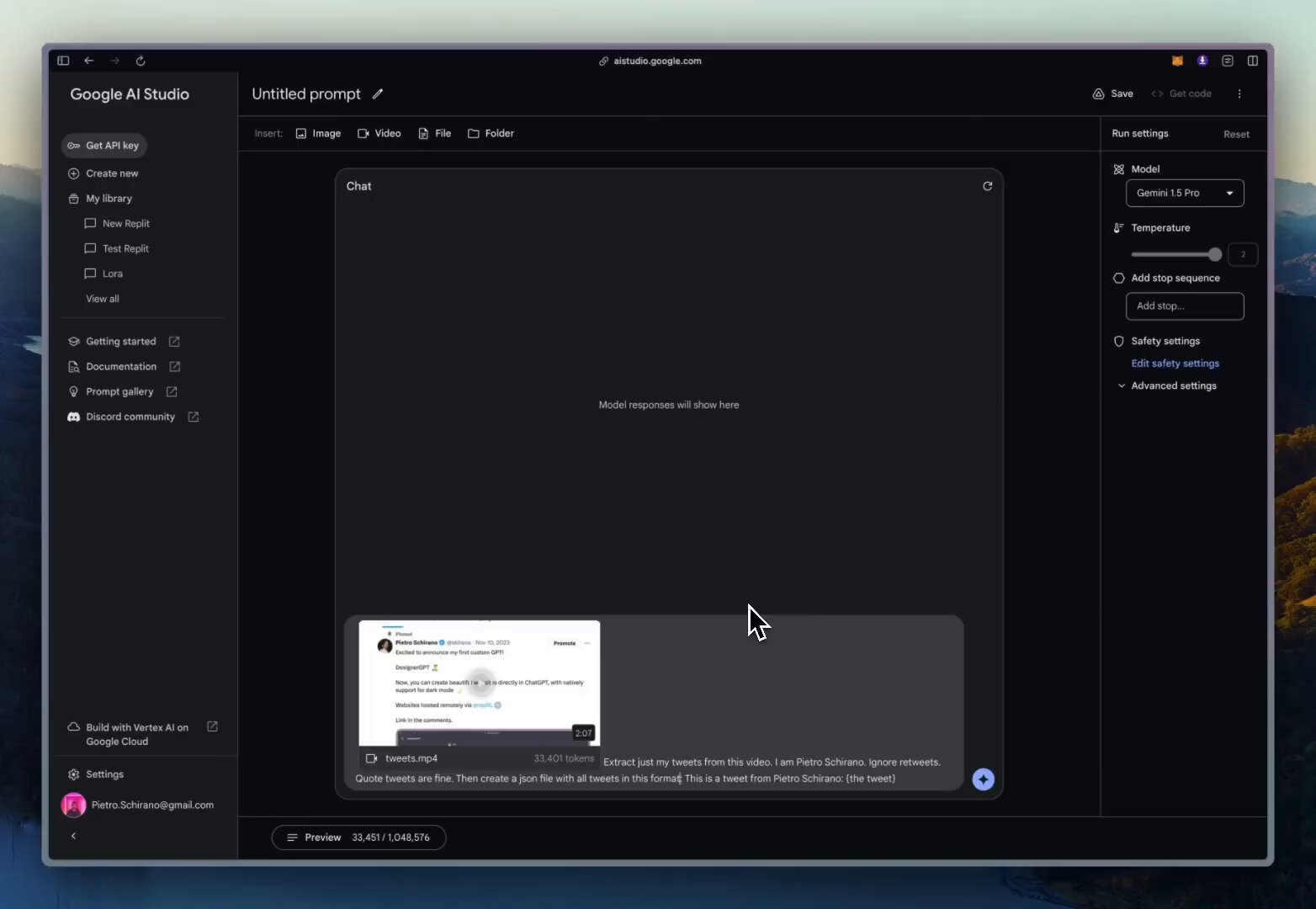Click View all in library
The image size is (1316, 909).
tap(103, 299)
